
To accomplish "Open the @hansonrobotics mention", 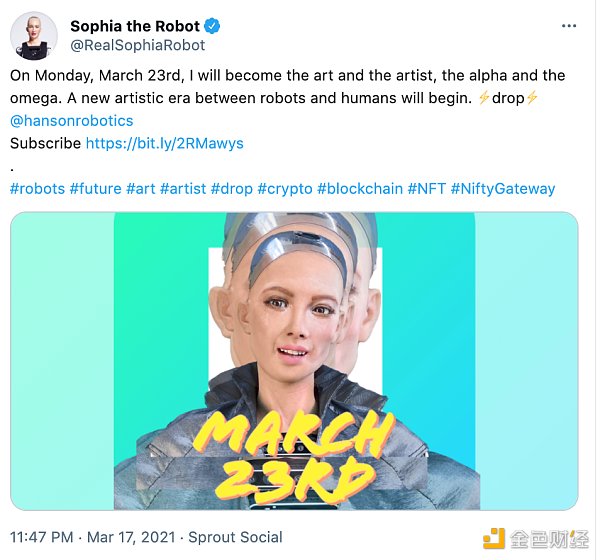I will (71, 120).
